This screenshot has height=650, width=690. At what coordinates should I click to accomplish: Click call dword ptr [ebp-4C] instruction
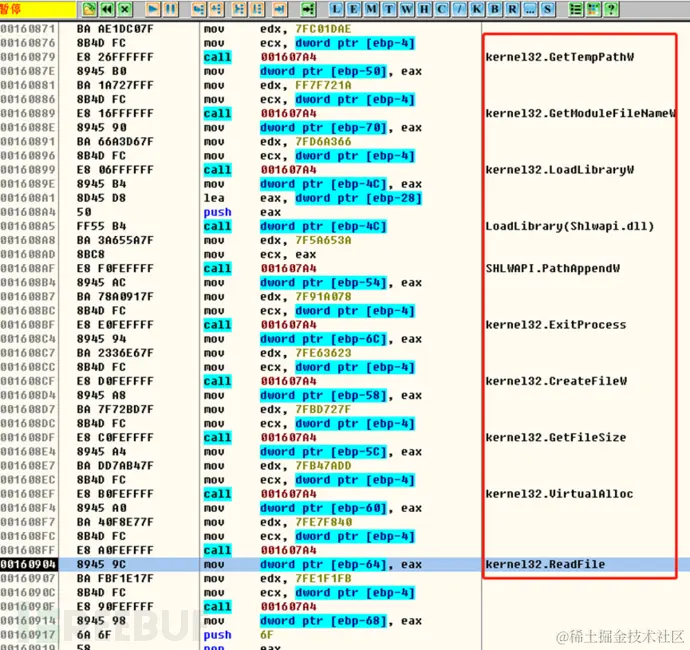click(295, 226)
